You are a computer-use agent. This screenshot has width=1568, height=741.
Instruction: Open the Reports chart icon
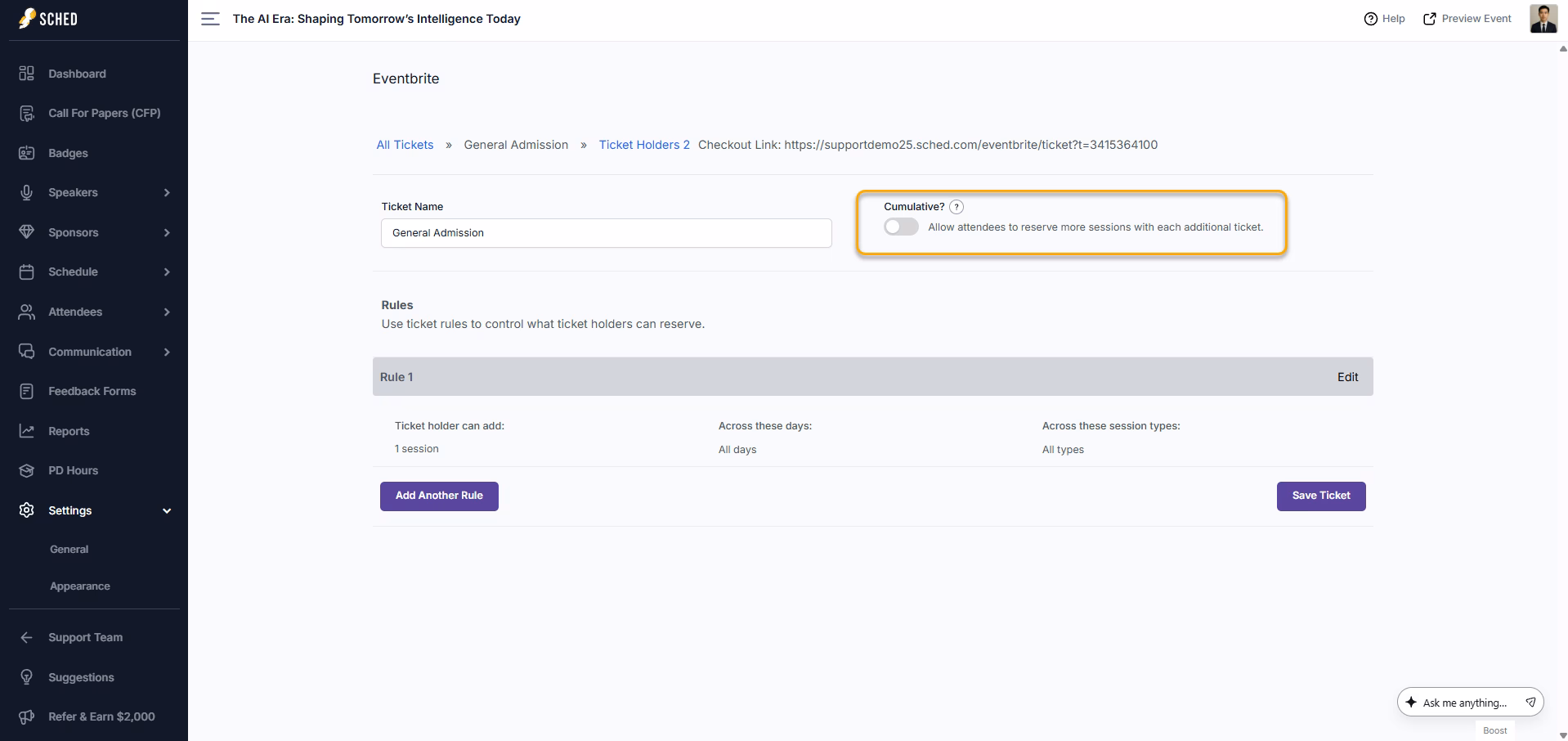tap(26, 431)
